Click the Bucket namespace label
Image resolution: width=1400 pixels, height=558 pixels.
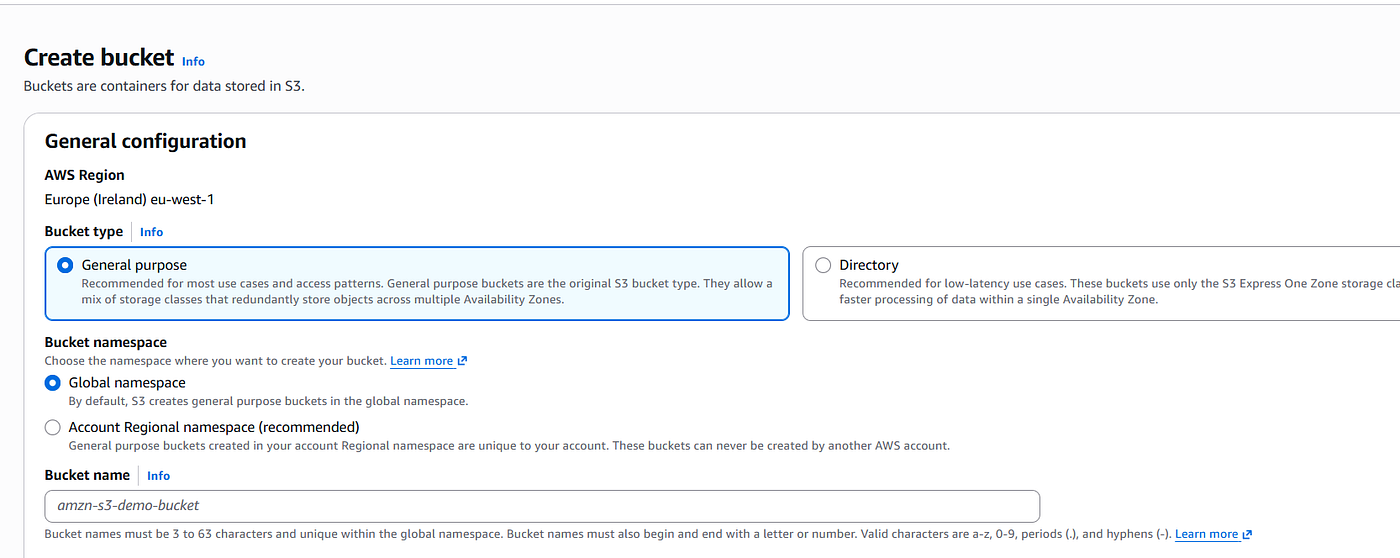pos(106,342)
